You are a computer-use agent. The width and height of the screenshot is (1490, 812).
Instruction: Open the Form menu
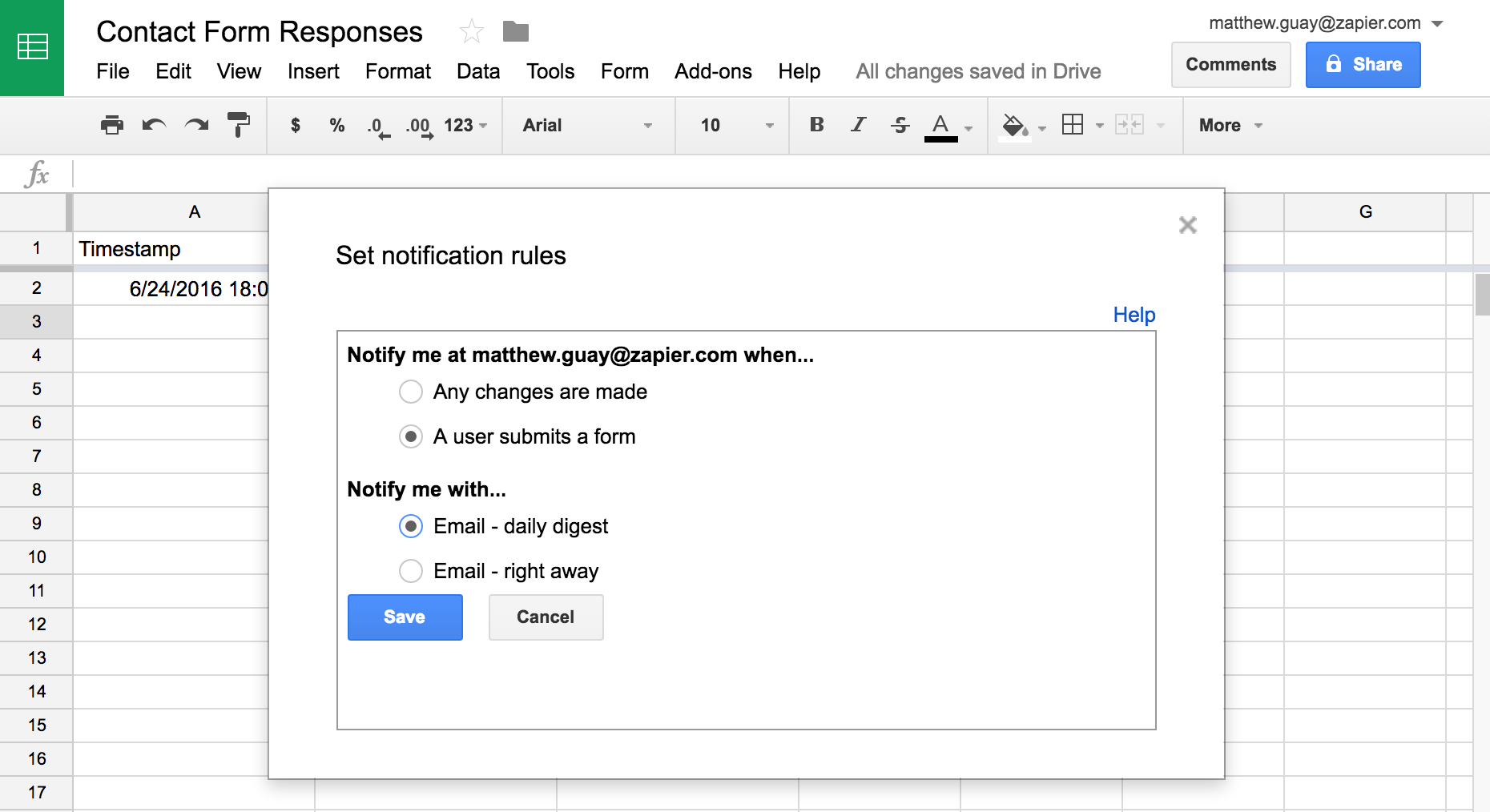pos(624,71)
